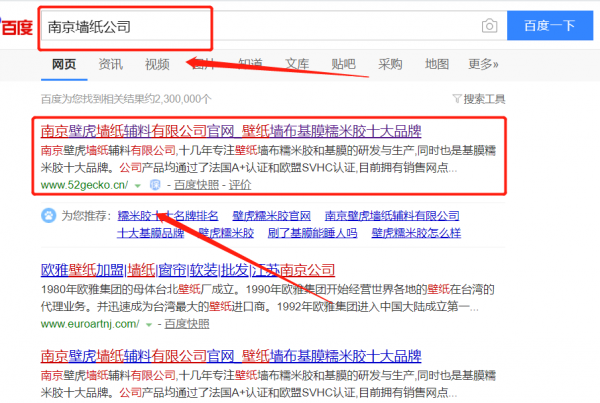Click the search box containing 南京墙纸公司
Viewport: 600px width, 403px height.
click(x=250, y=26)
